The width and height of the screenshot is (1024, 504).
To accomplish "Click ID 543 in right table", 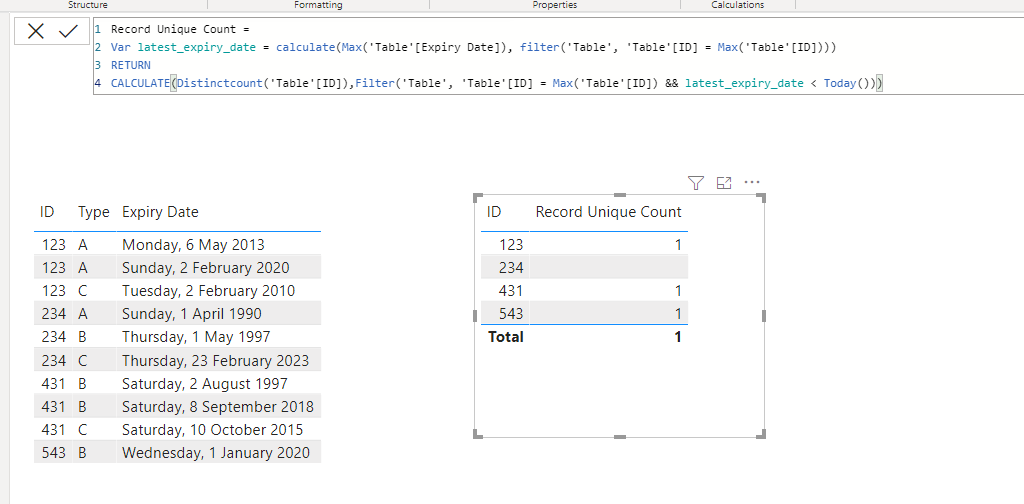I will click(511, 314).
